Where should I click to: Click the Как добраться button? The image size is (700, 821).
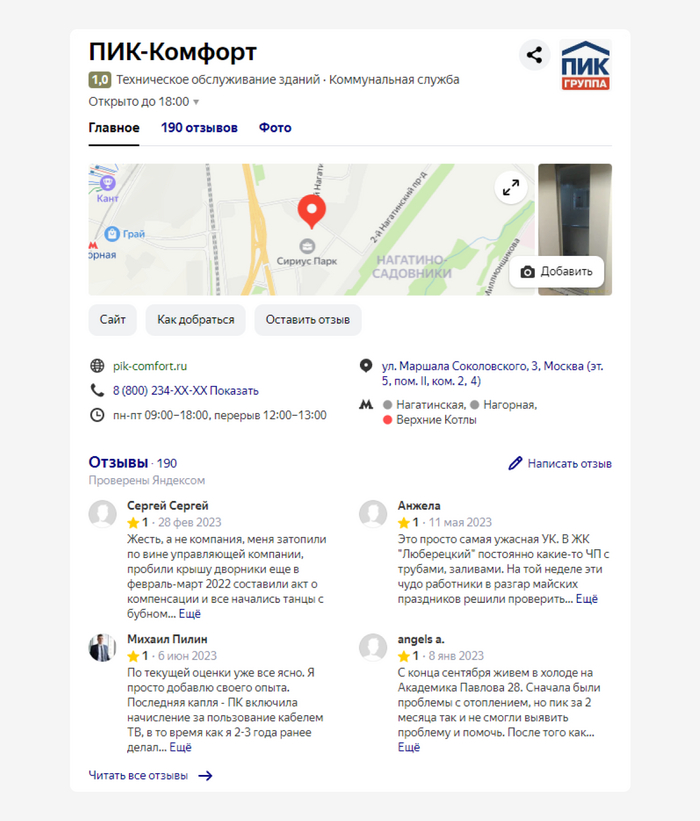click(x=196, y=320)
